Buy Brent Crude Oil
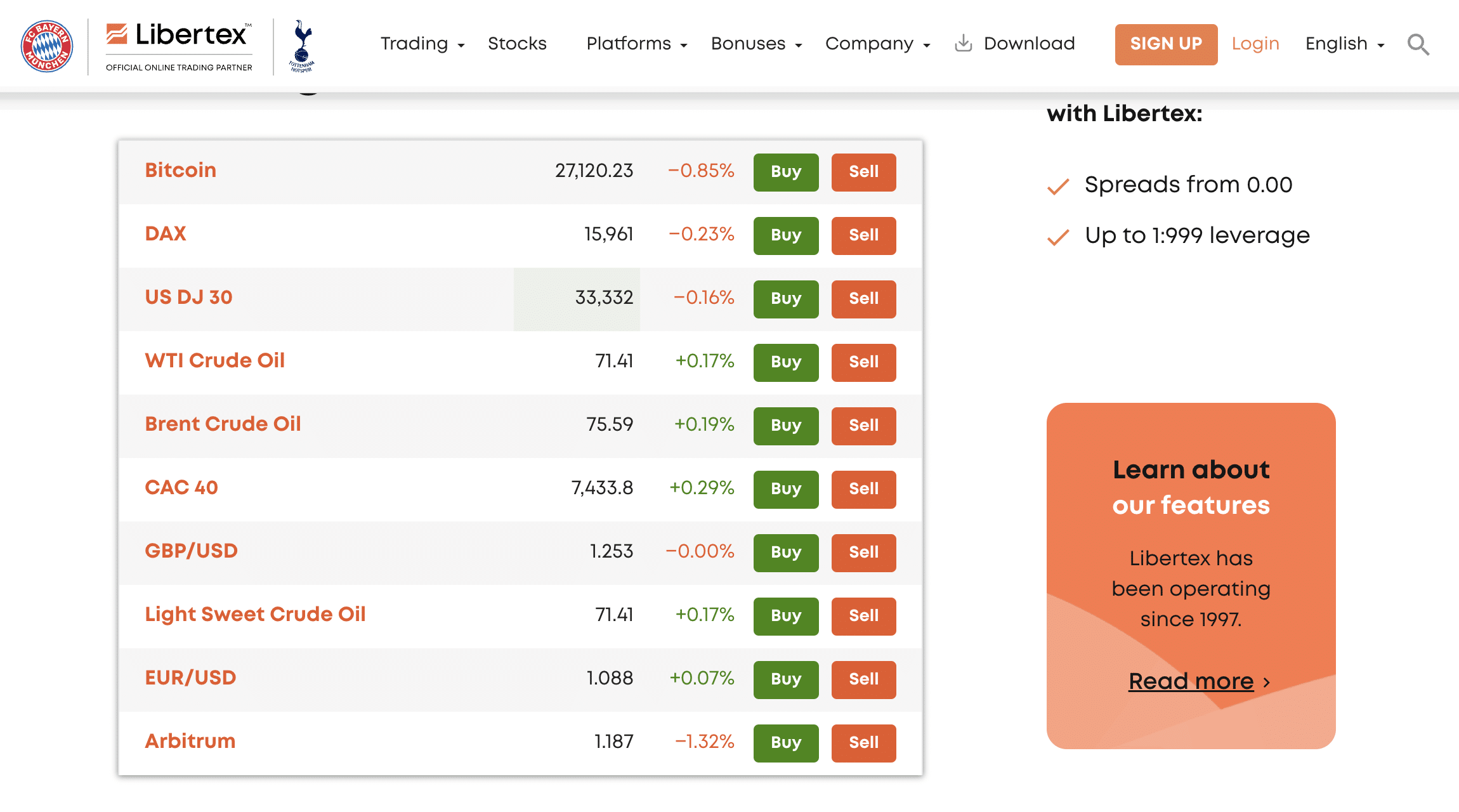This screenshot has width=1459, height=812. tap(786, 426)
